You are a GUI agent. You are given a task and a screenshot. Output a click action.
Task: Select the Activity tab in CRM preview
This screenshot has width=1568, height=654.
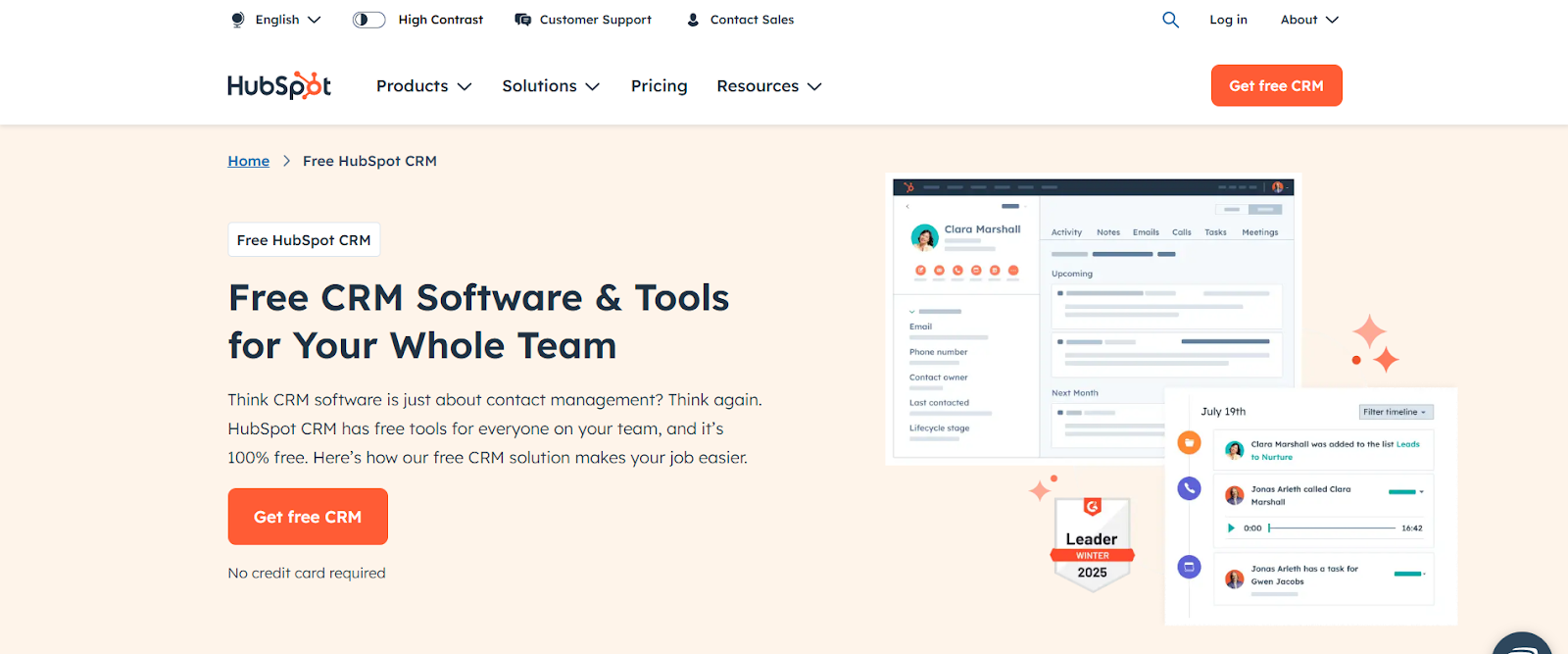tap(1066, 232)
